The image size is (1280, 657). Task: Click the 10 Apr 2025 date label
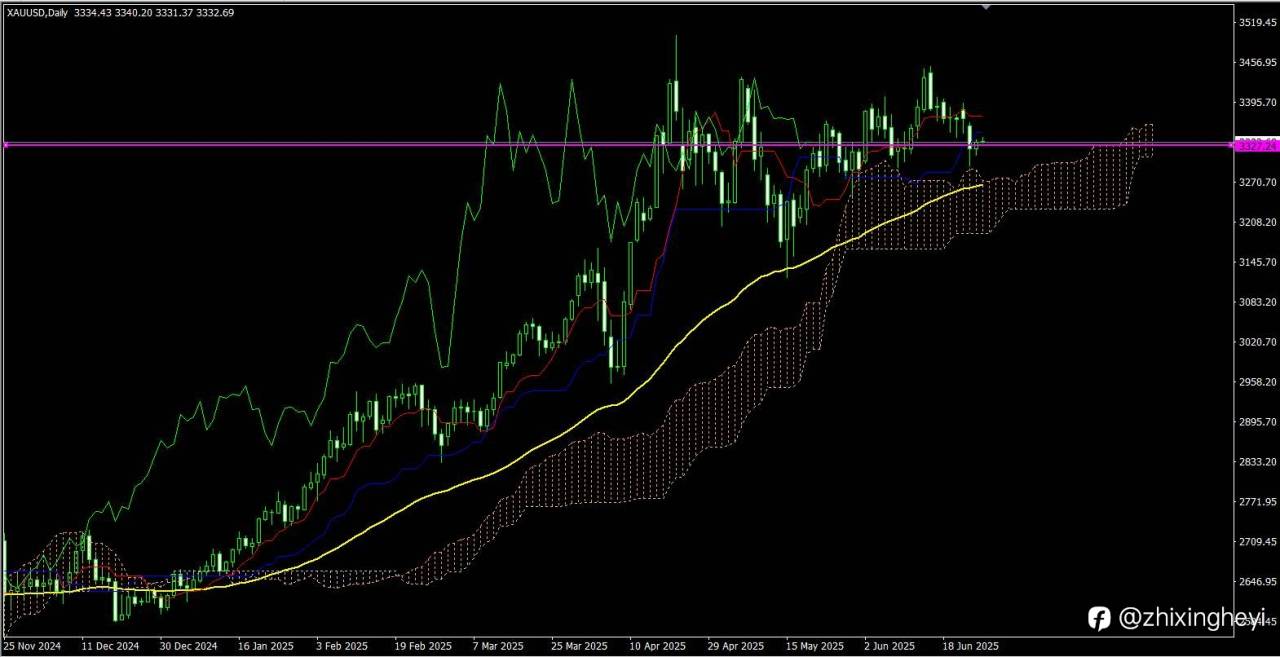click(x=658, y=647)
